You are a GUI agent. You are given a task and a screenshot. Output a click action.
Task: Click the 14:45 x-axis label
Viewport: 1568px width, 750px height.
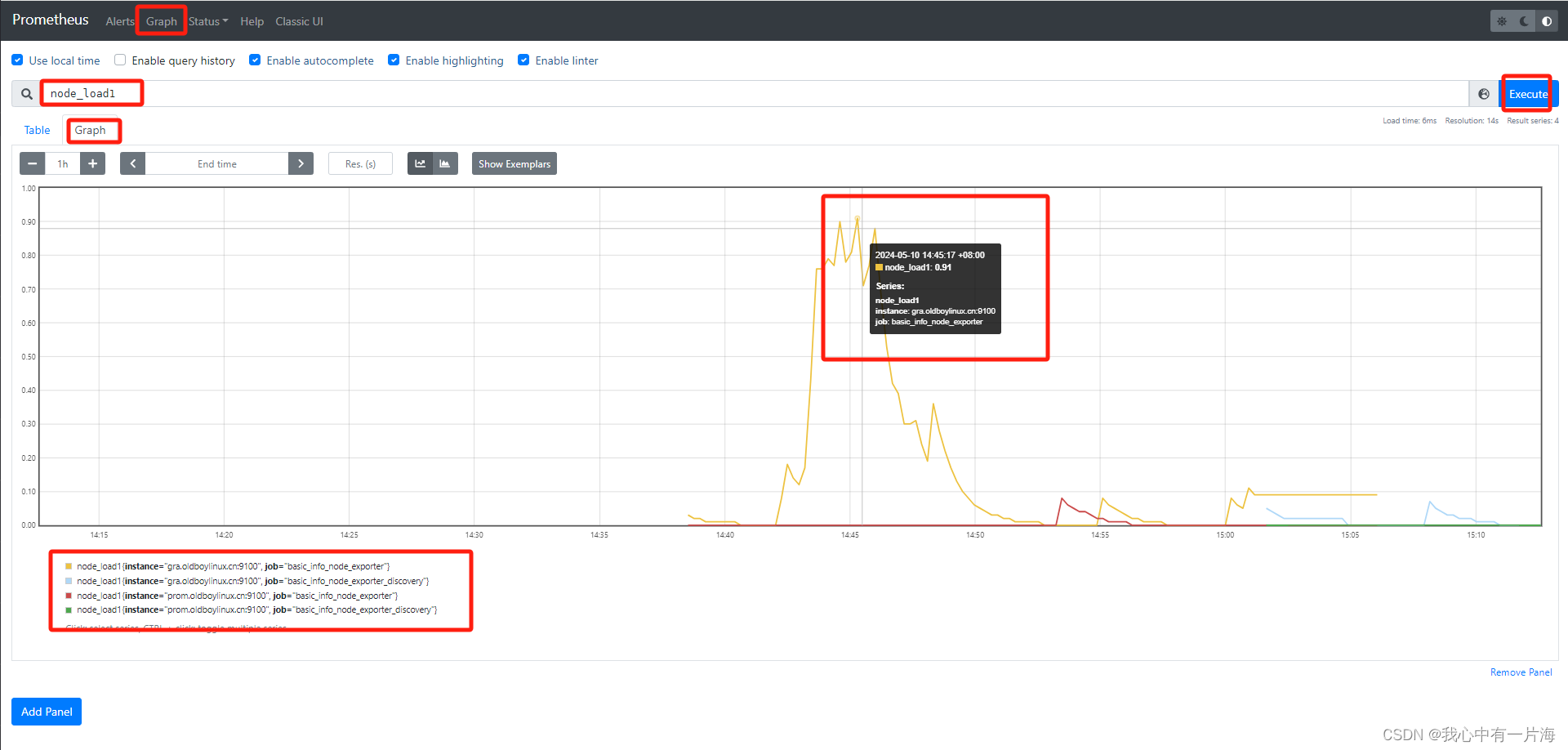(850, 535)
